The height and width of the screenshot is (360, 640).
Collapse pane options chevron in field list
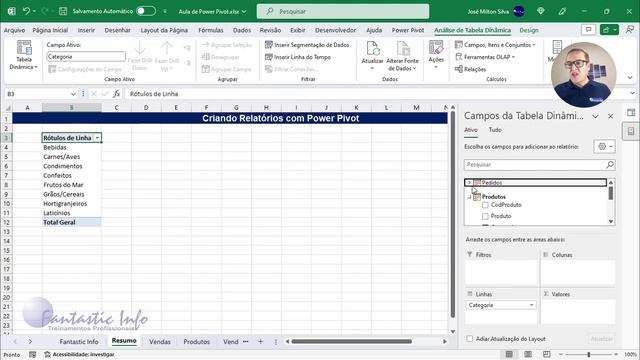[595, 116]
